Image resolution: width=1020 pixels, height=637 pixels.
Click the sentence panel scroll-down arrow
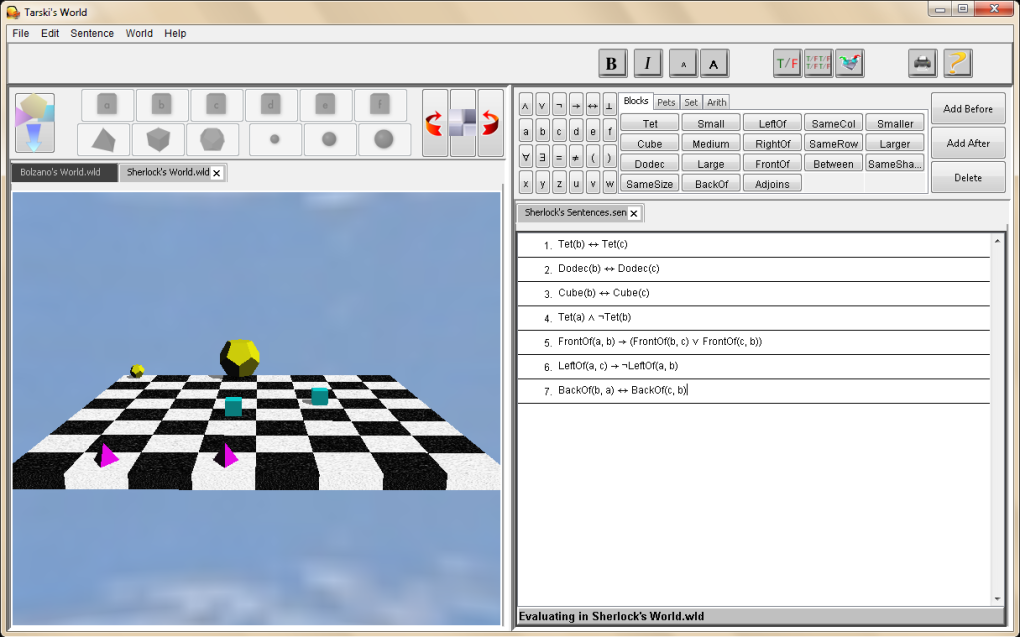point(997,599)
